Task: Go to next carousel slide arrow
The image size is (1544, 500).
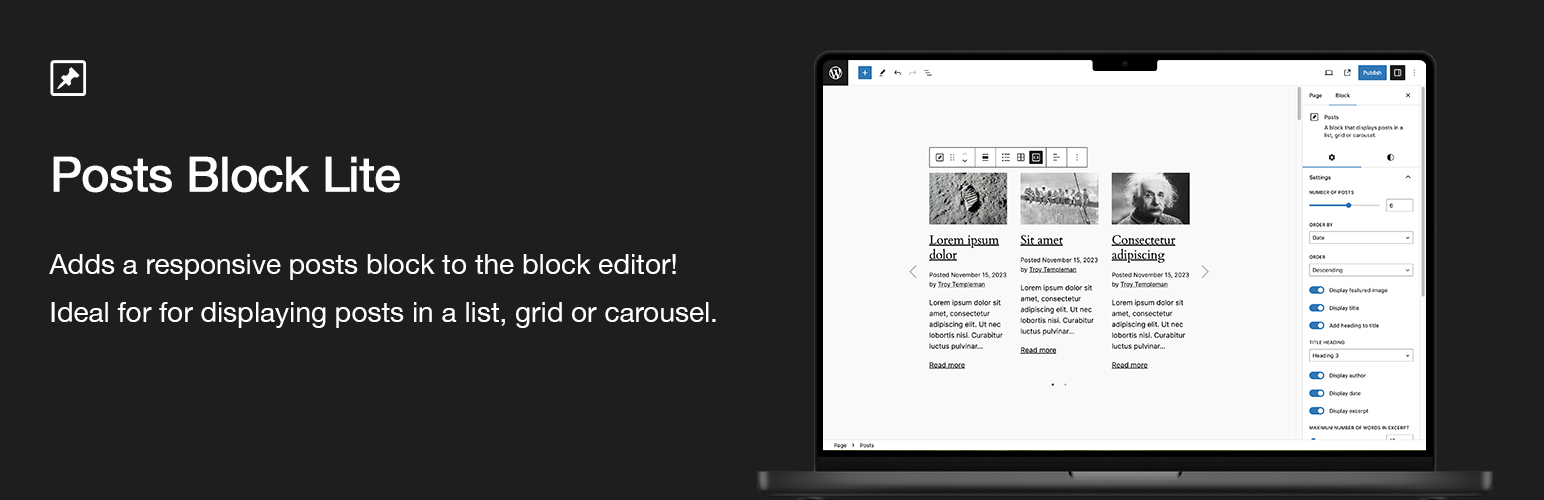Action: coord(1205,271)
